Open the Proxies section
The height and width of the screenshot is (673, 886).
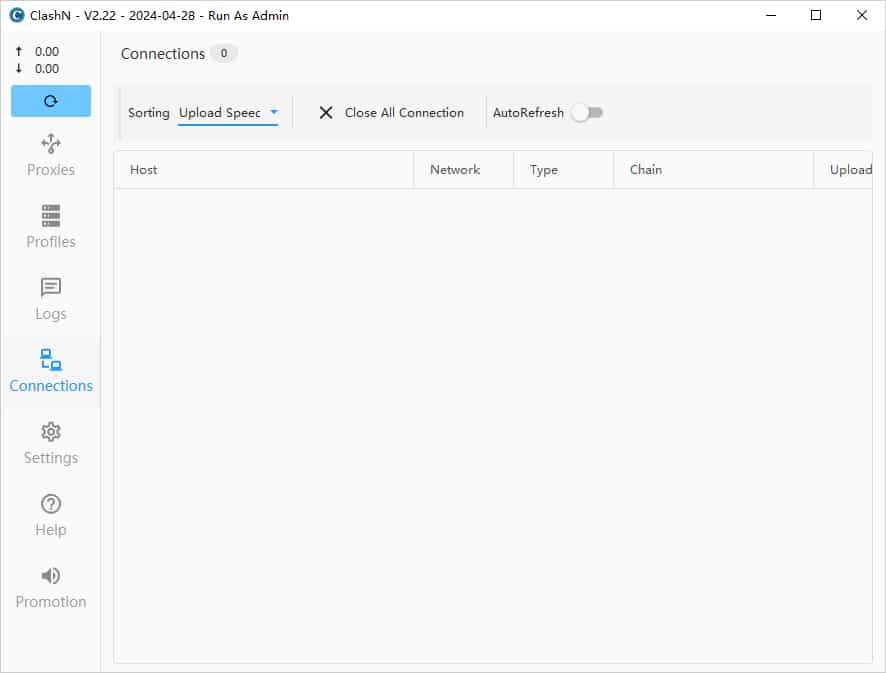click(x=51, y=155)
